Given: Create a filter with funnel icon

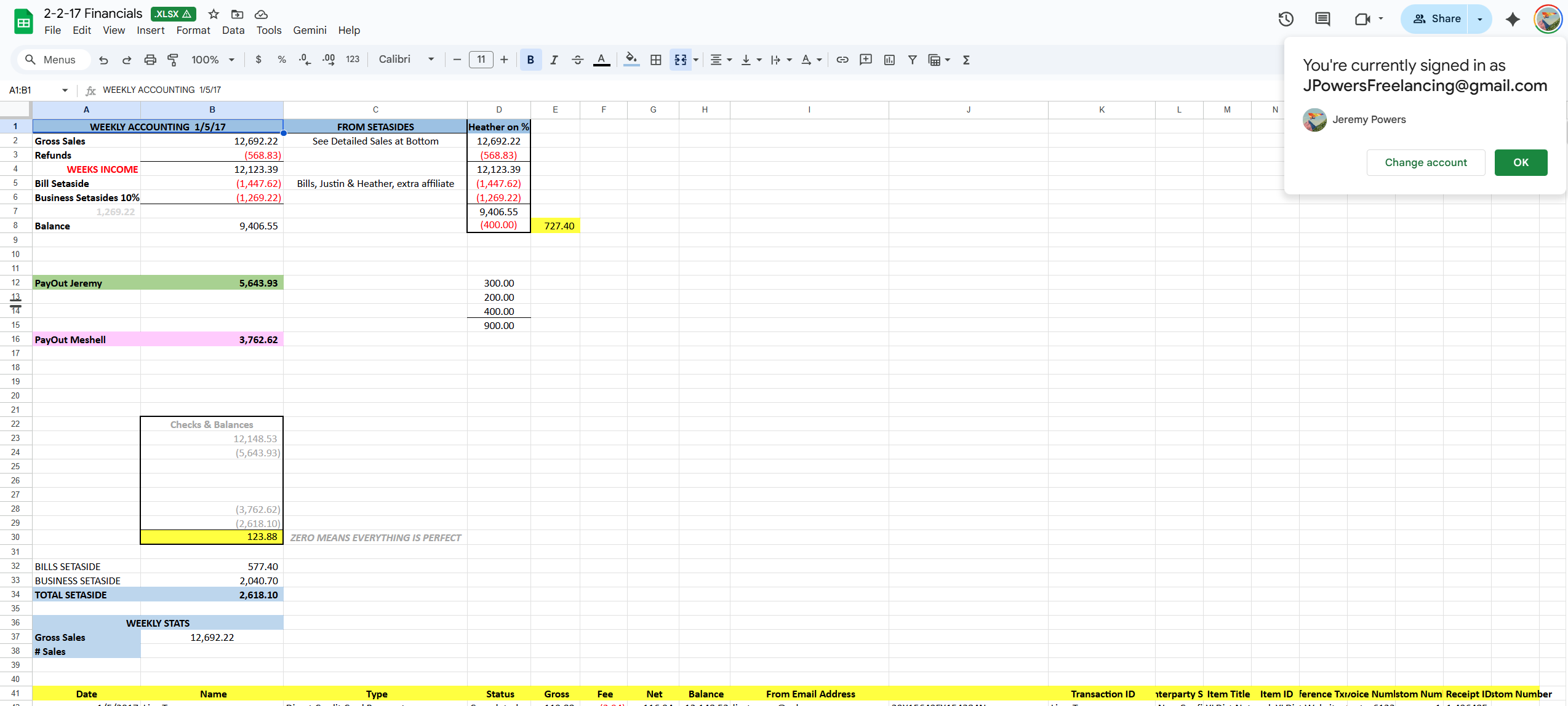Looking at the screenshot, I should [x=913, y=60].
